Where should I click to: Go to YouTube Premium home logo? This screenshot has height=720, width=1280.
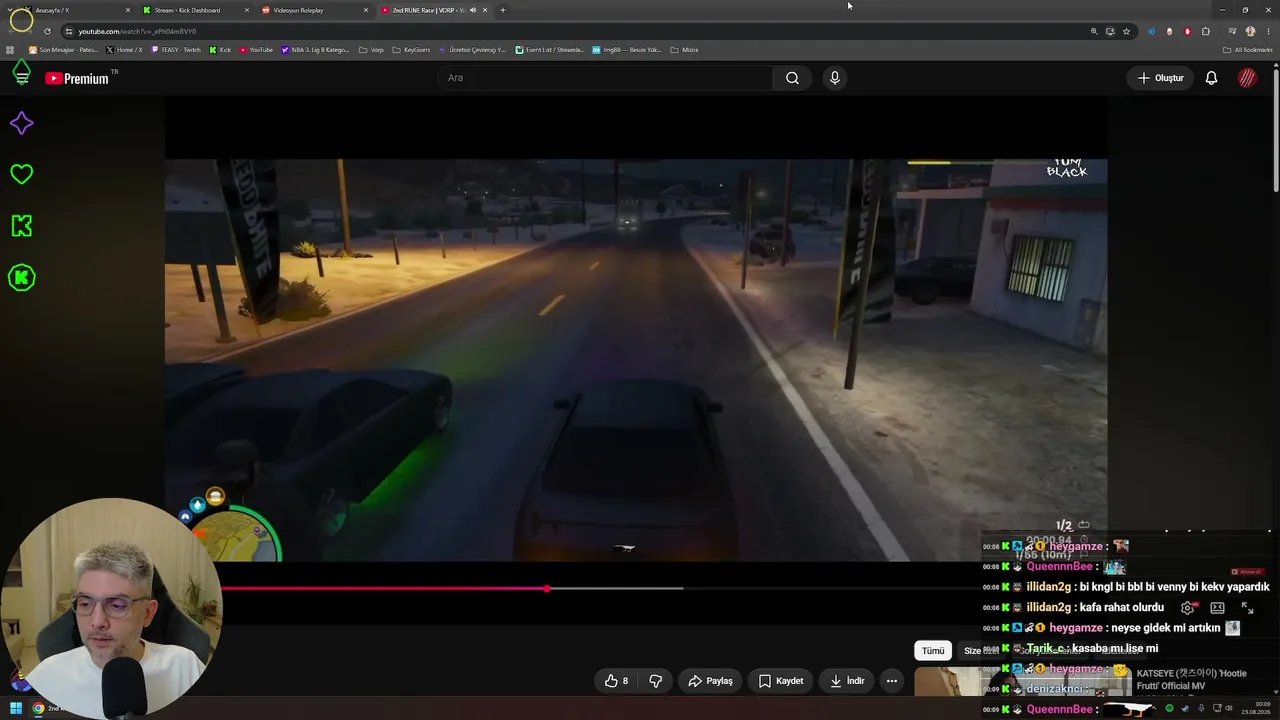76,78
